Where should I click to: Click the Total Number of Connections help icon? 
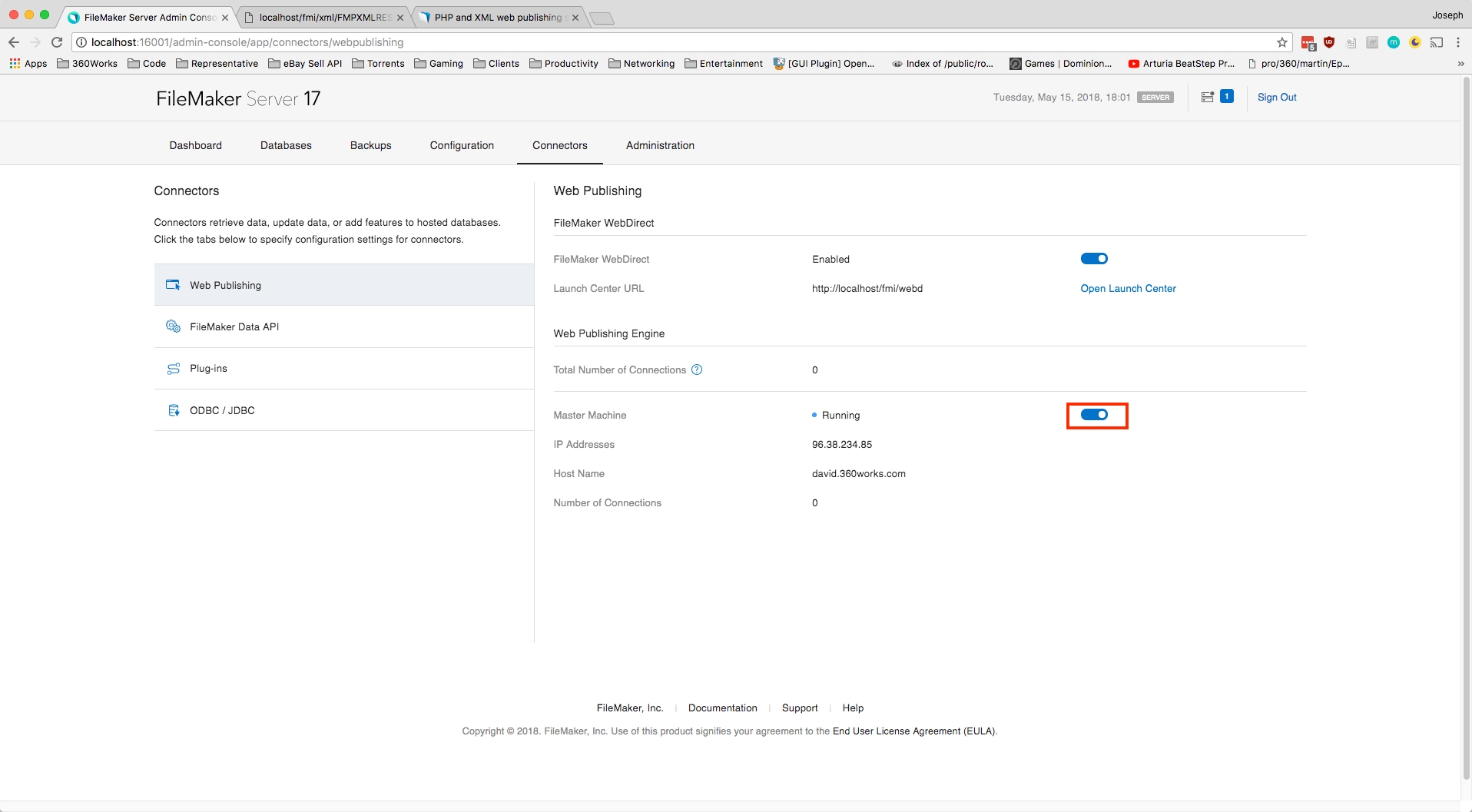[697, 370]
